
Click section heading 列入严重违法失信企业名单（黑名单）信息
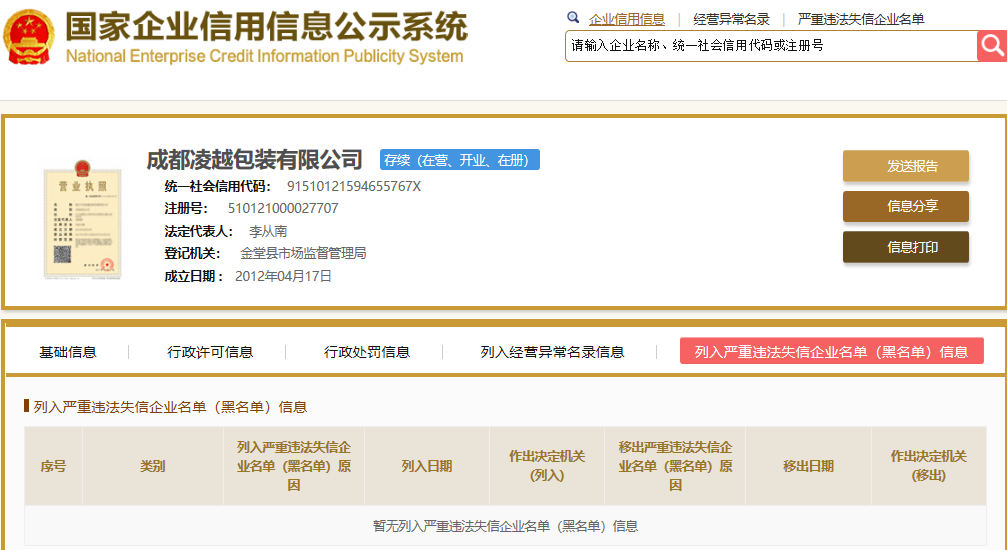tap(170, 407)
